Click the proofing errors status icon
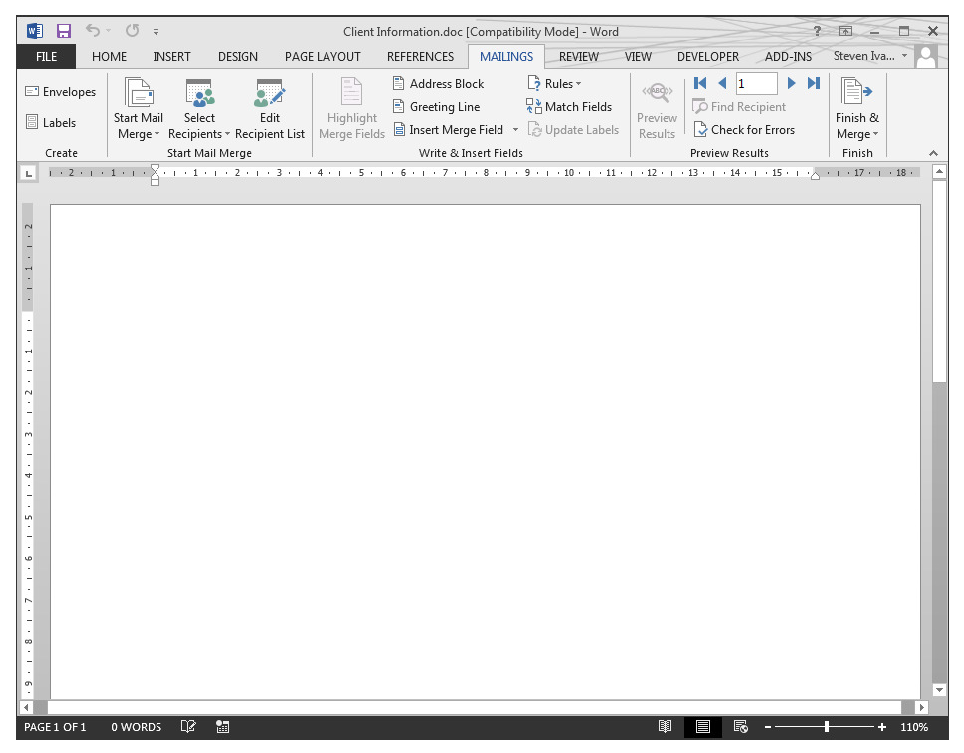Screen dimensions: 964x753 tap(188, 727)
